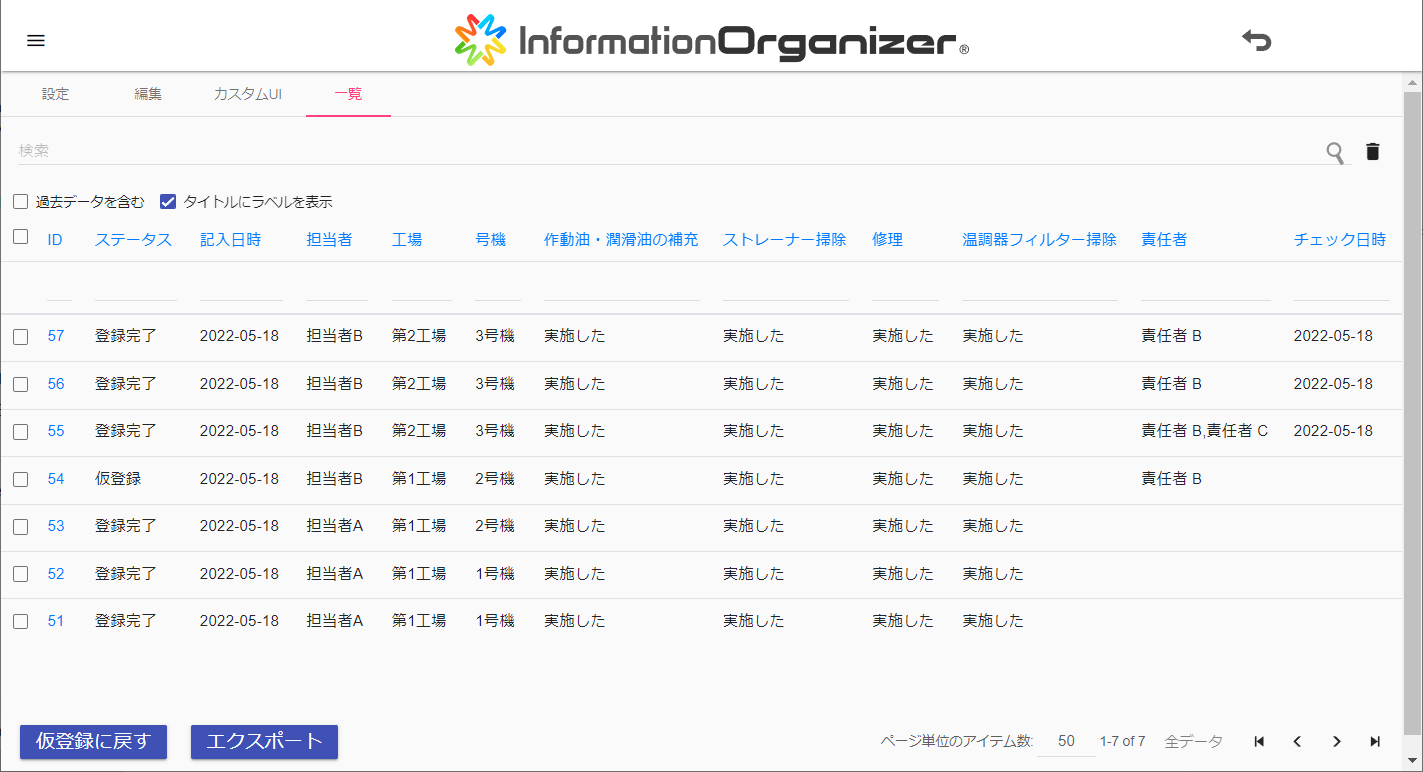Switch to the 設定 tab
The width and height of the screenshot is (1423, 772).
[x=56, y=94]
